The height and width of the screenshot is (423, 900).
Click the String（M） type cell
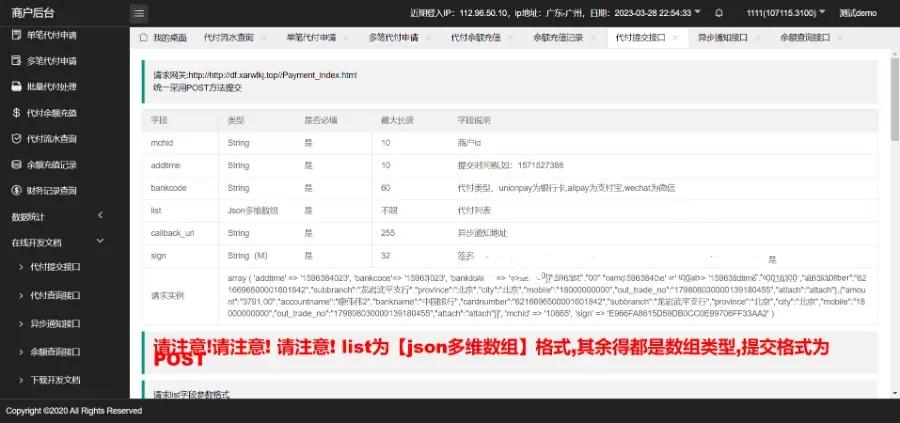pyautogui.click(x=247, y=256)
